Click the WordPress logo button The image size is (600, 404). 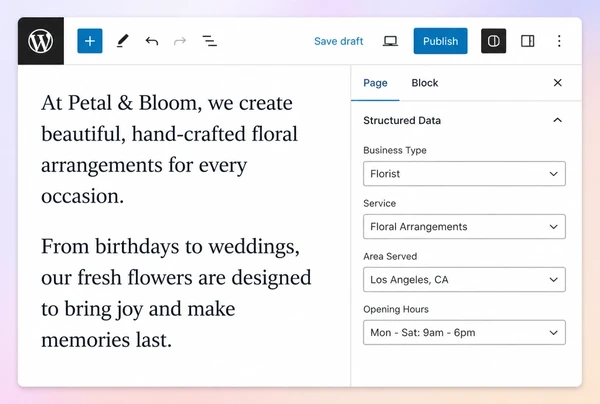pos(41,41)
